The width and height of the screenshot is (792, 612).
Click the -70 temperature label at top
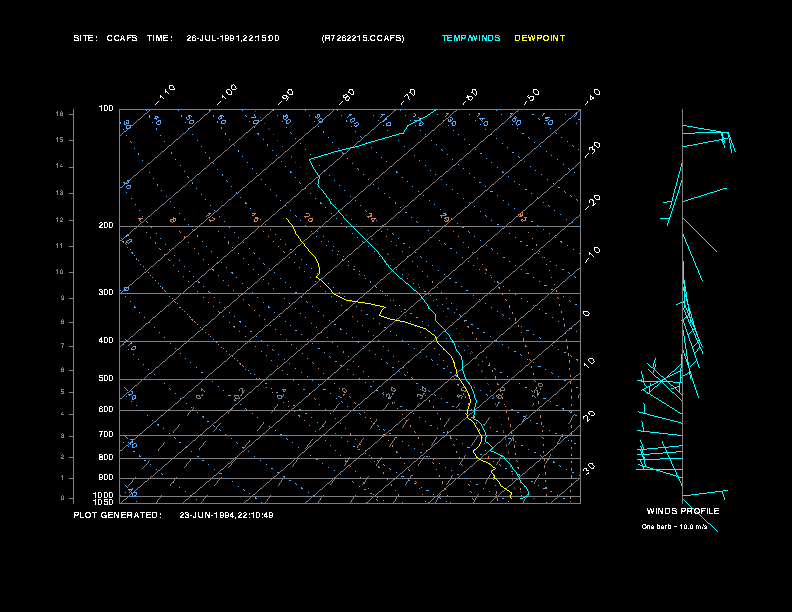(408, 96)
